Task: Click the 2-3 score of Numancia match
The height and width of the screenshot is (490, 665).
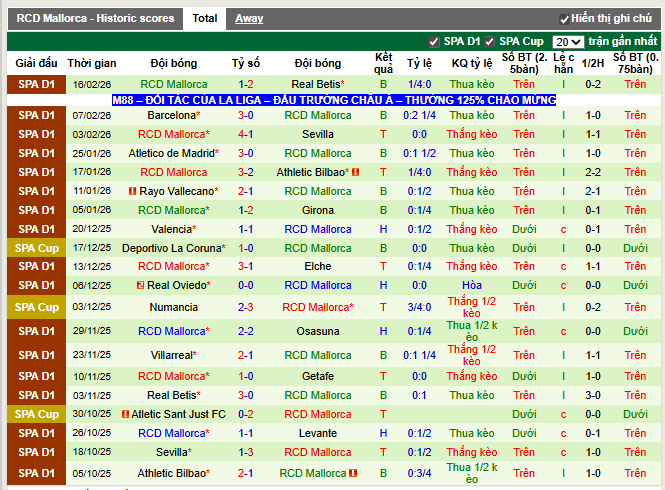Action: [246, 307]
